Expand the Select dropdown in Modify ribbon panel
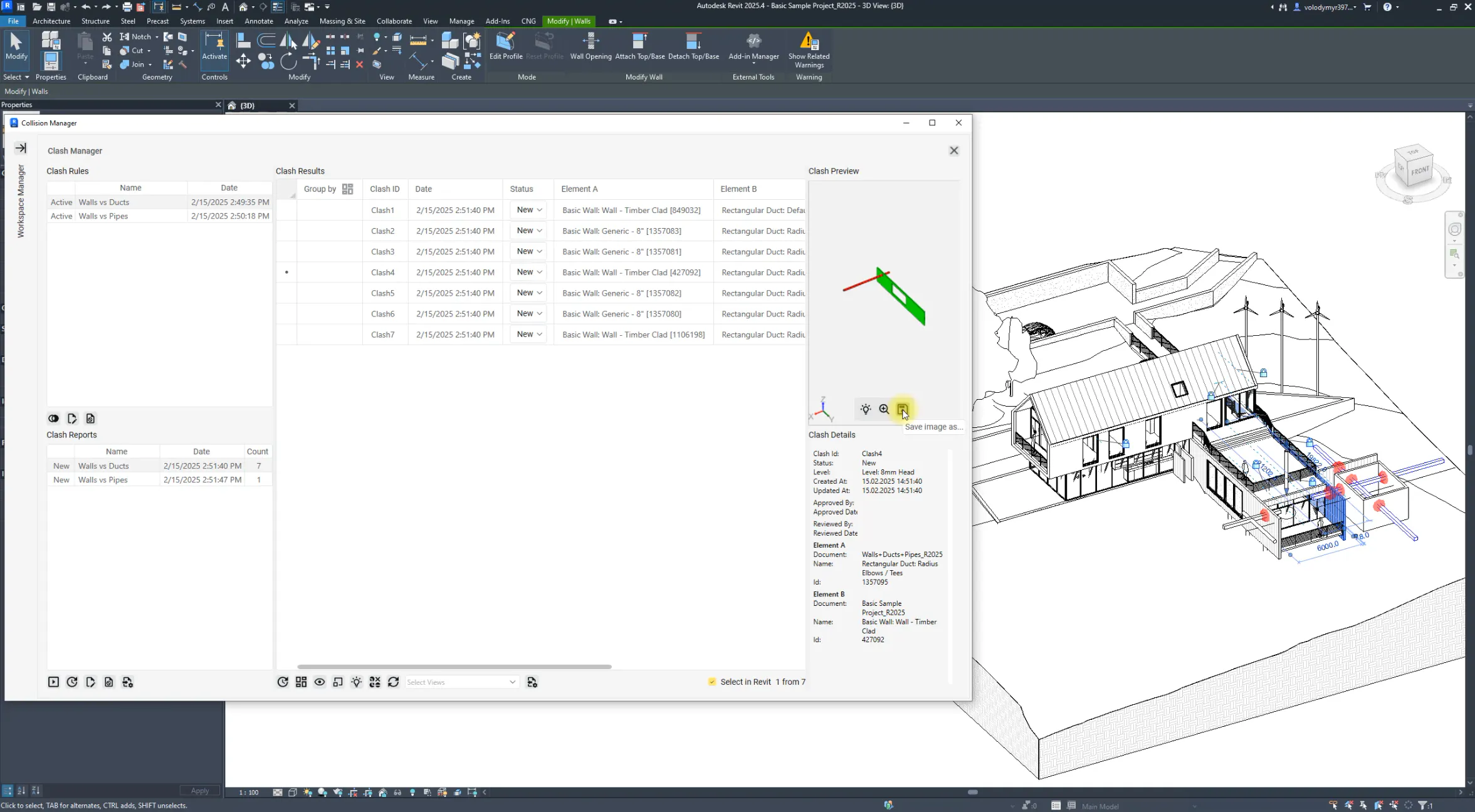Screen dimensions: 1475x812 pos(16,77)
